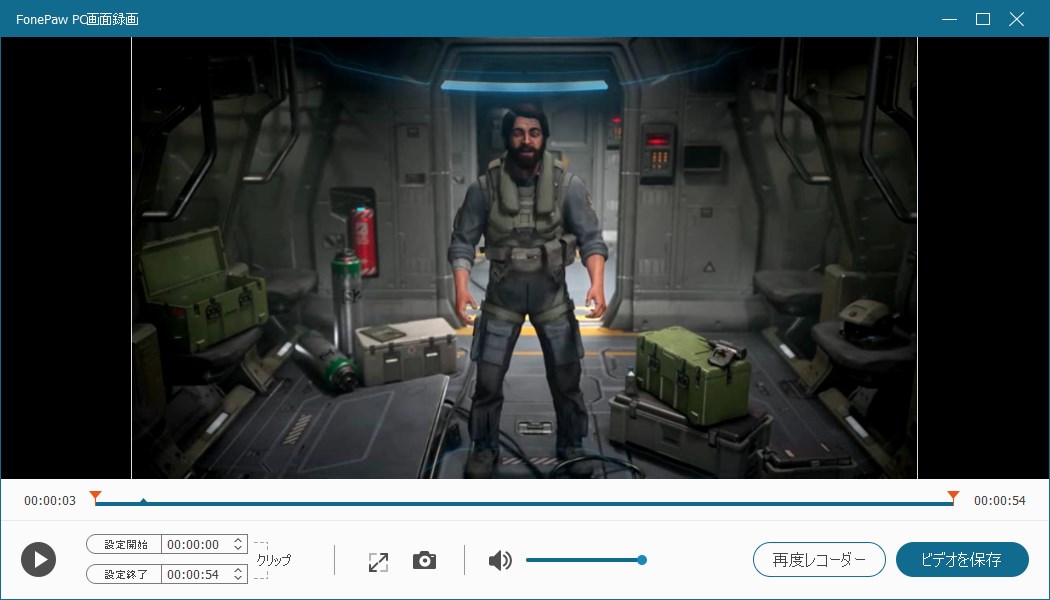Focus the end time field 00:00:54

(193, 575)
